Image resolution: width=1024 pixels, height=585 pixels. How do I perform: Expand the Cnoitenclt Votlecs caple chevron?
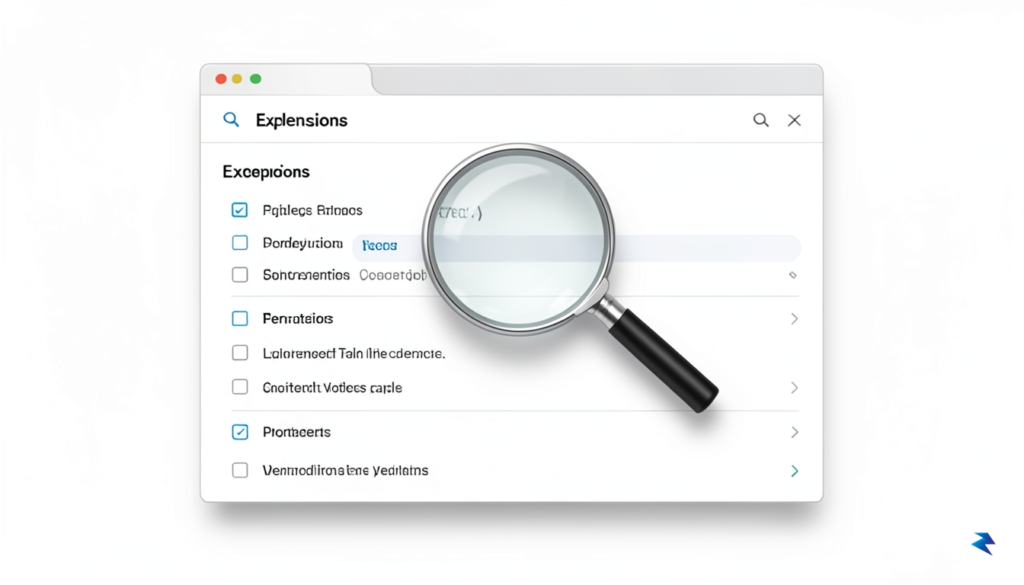(x=794, y=388)
